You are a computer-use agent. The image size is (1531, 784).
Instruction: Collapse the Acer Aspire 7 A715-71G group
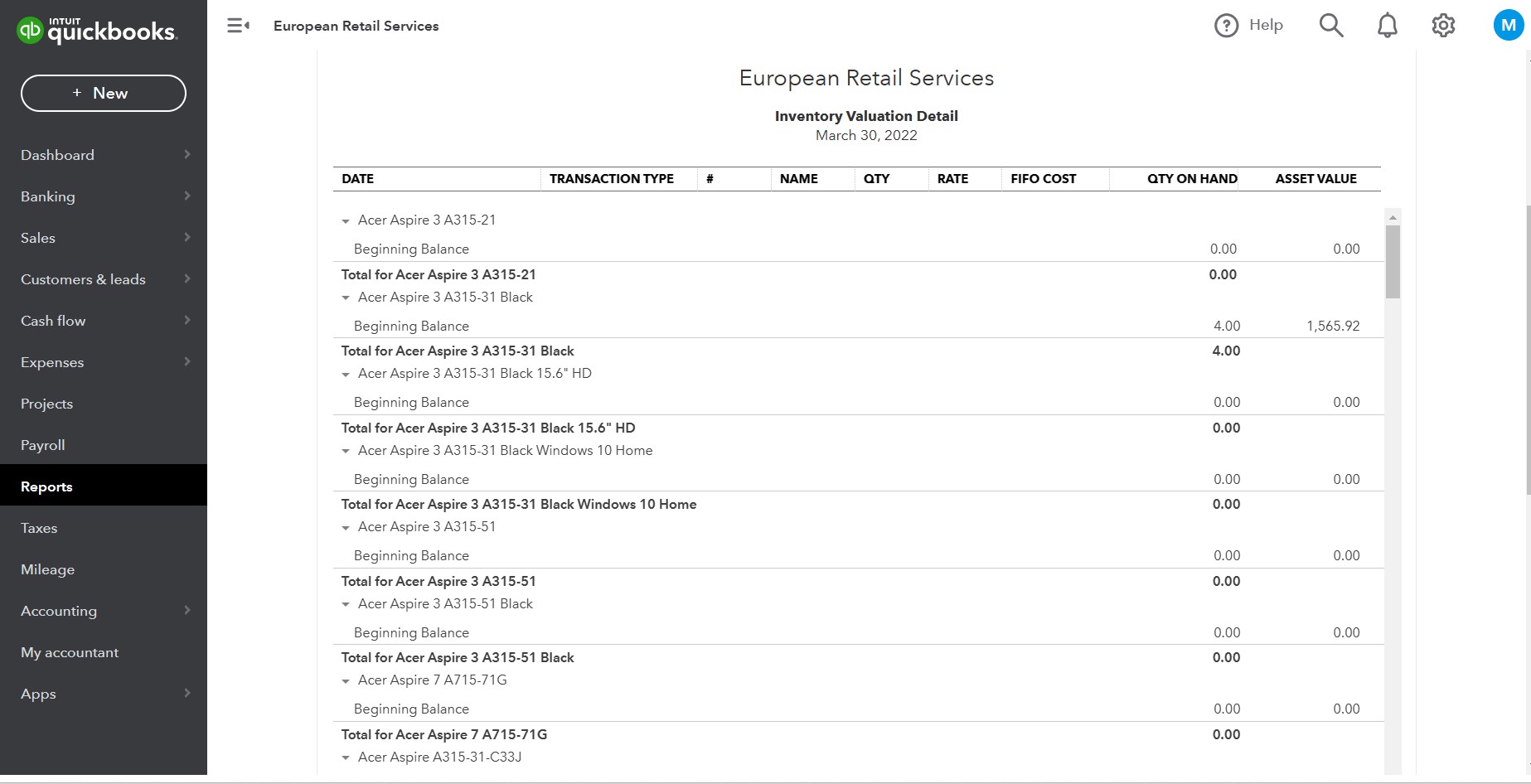click(x=346, y=681)
